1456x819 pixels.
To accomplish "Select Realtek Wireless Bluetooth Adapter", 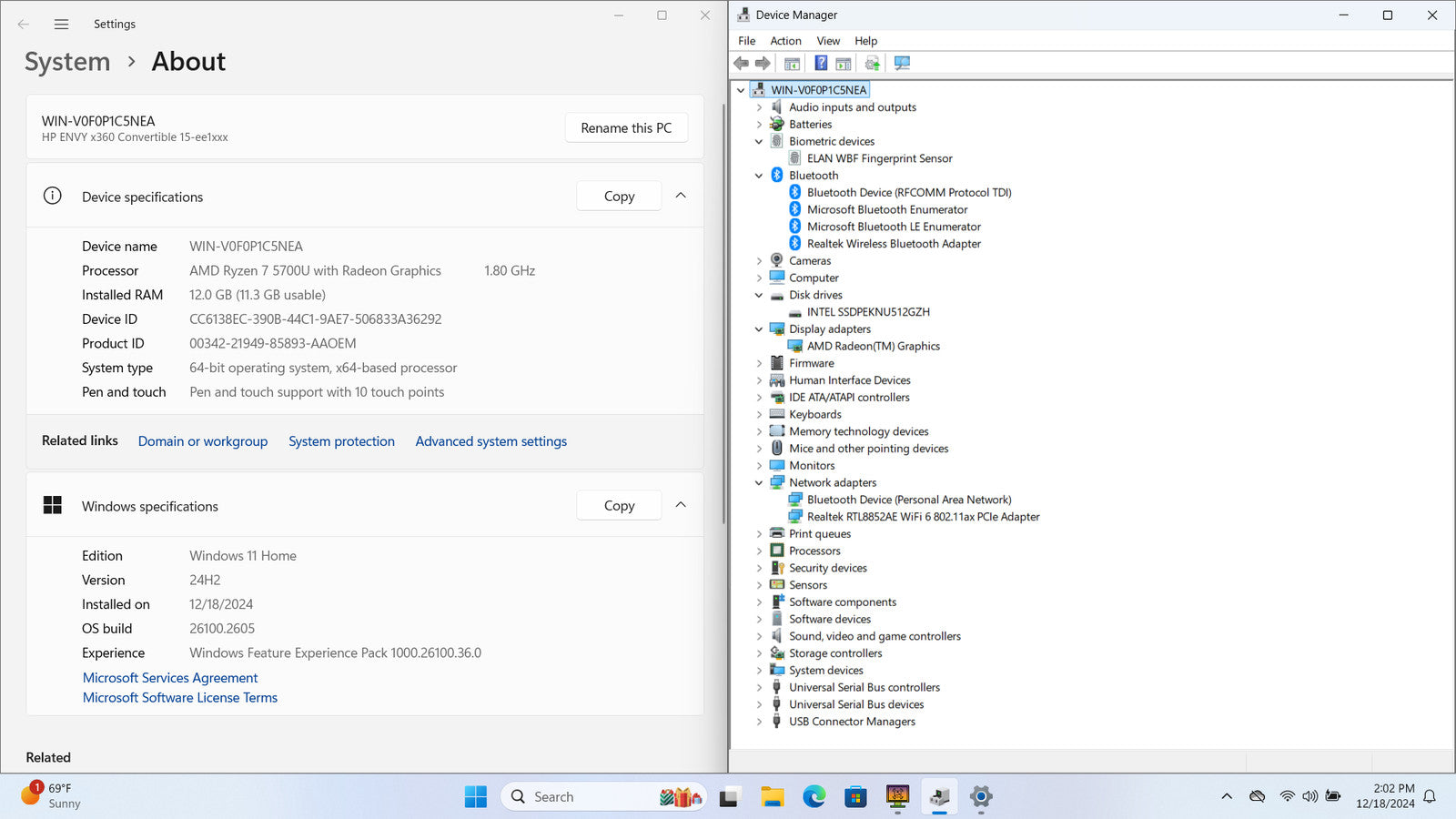I will click(x=894, y=244).
